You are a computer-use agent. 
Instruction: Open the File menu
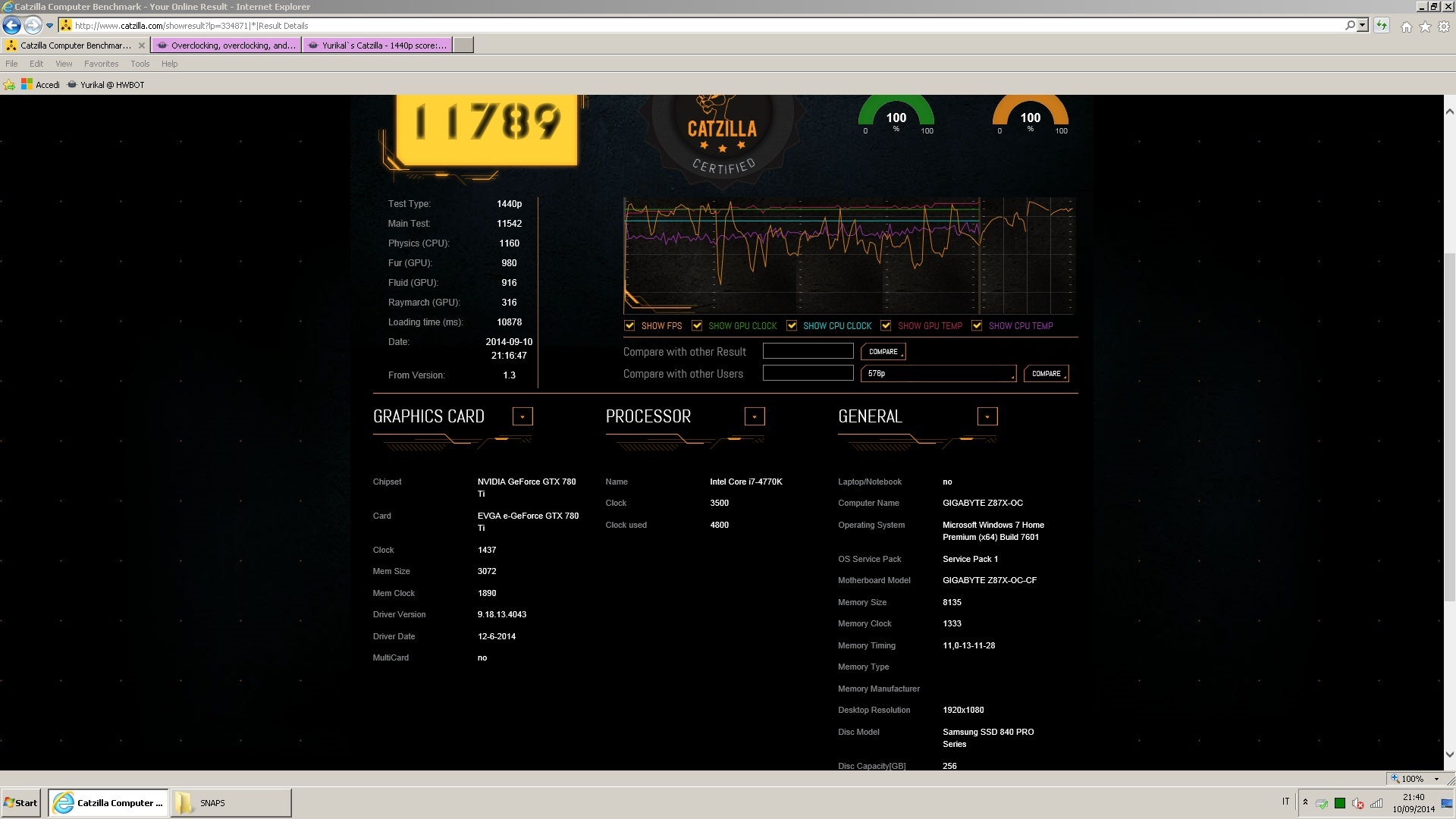point(11,64)
